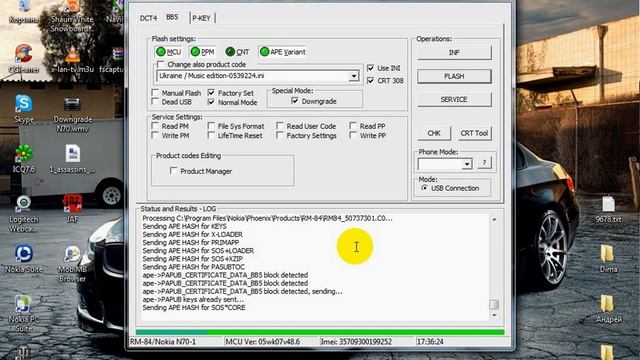Enable Read PP checkbox
Viewport: 640px width, 360px height.
(353, 126)
